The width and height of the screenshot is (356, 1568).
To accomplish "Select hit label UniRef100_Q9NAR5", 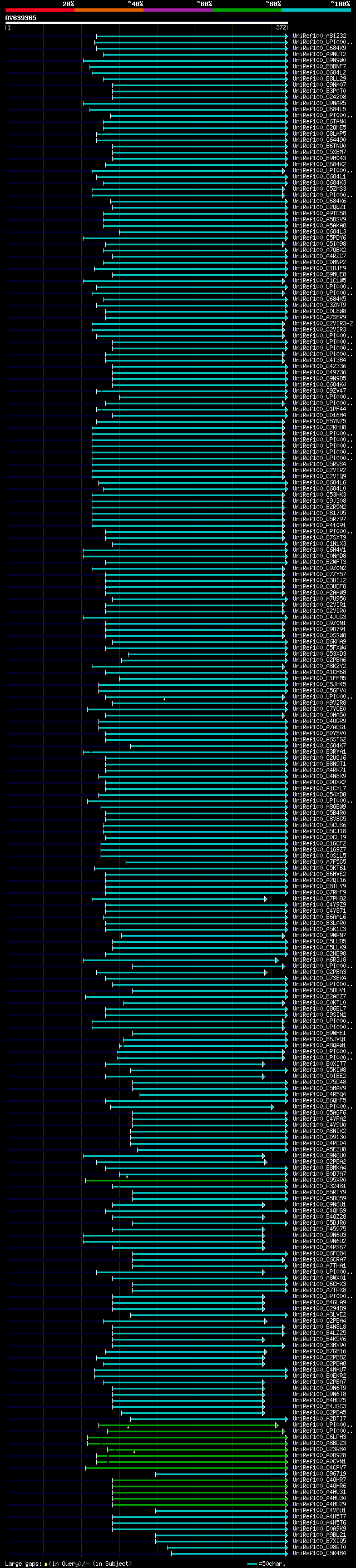I will pos(319,103).
